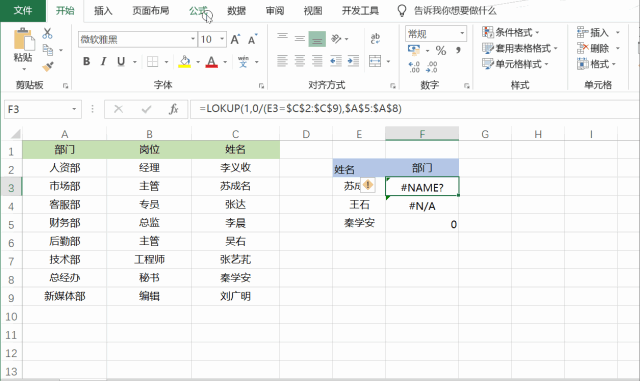
Task: Apply the cell borders icon
Action: (x=152, y=62)
